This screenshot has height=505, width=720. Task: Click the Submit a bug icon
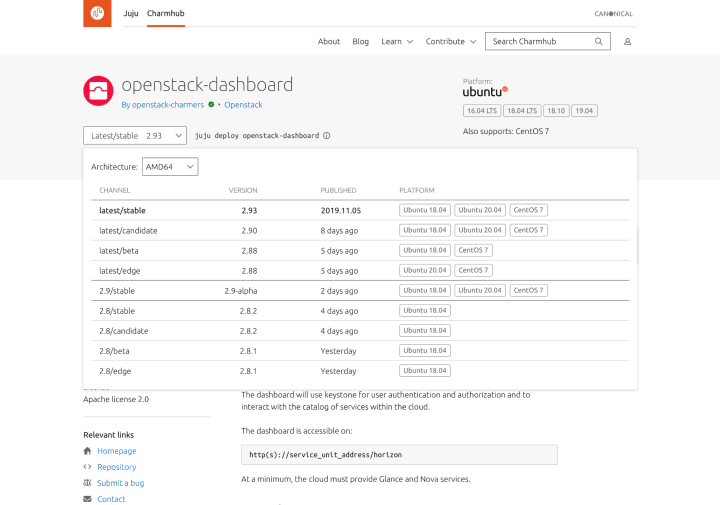coord(87,483)
